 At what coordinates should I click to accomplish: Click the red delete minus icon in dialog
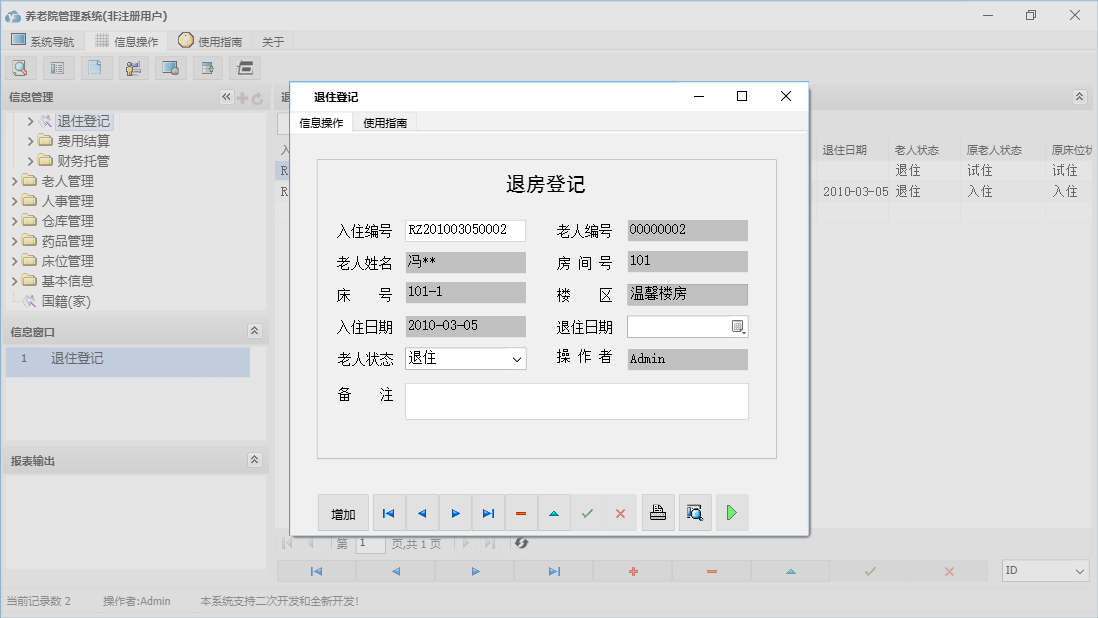tap(520, 512)
